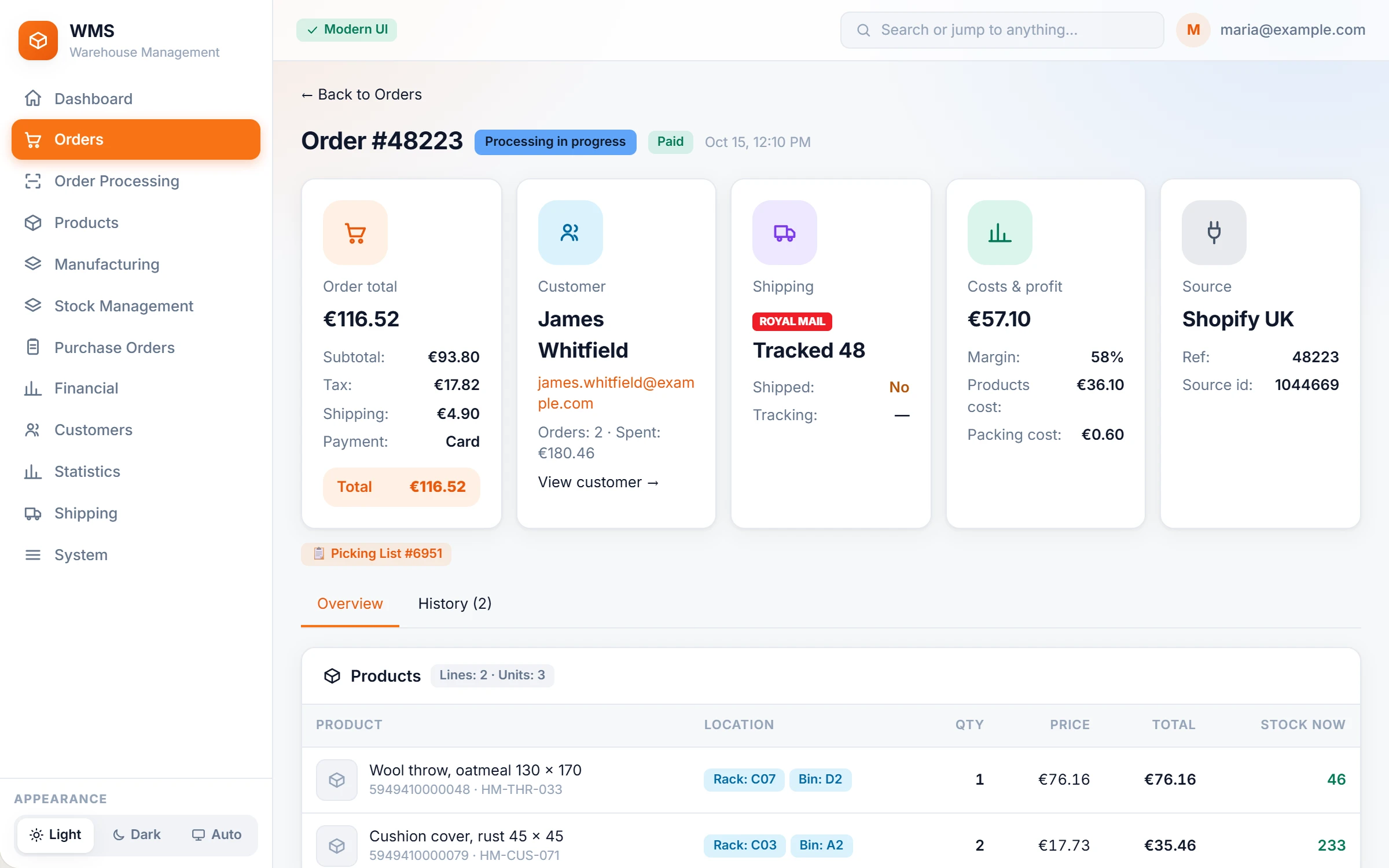Switch appearance to Dark mode

137,834
